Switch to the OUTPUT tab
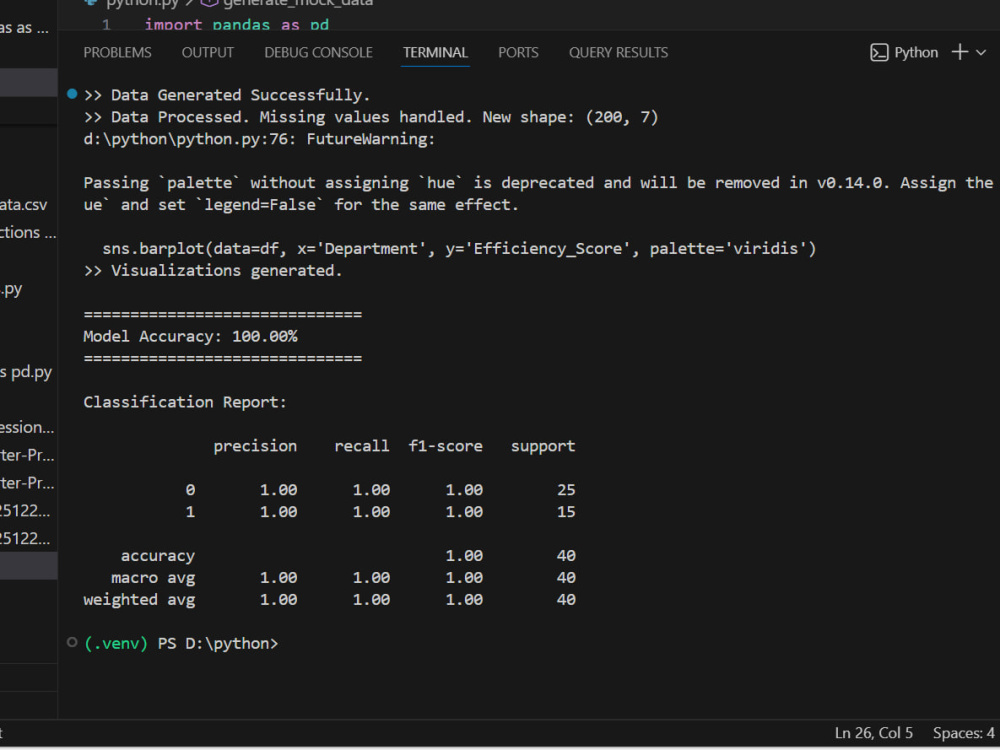Image resolution: width=1000 pixels, height=750 pixels. (x=207, y=52)
